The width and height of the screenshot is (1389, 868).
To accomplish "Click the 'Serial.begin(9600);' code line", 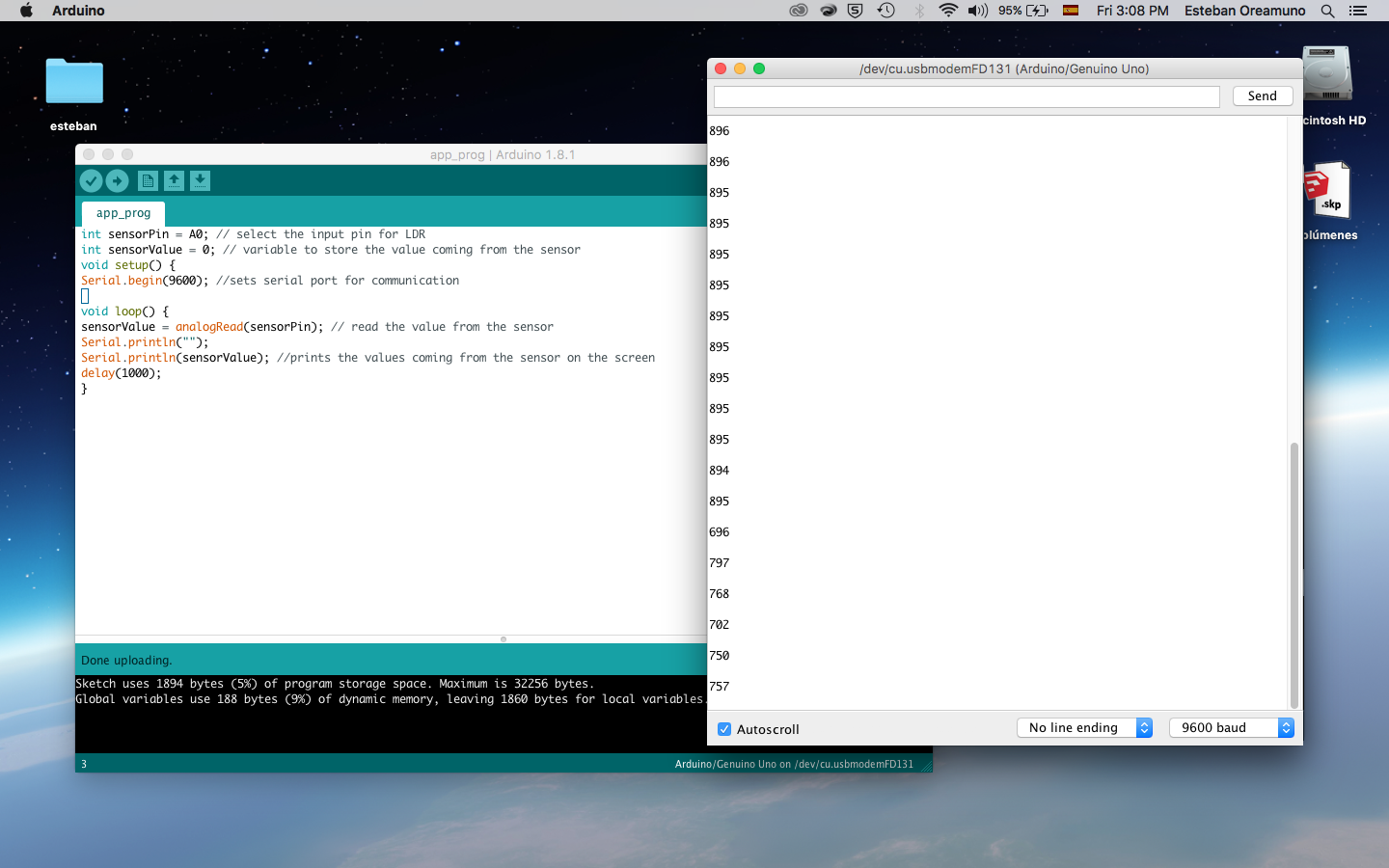I will click(x=270, y=281).
